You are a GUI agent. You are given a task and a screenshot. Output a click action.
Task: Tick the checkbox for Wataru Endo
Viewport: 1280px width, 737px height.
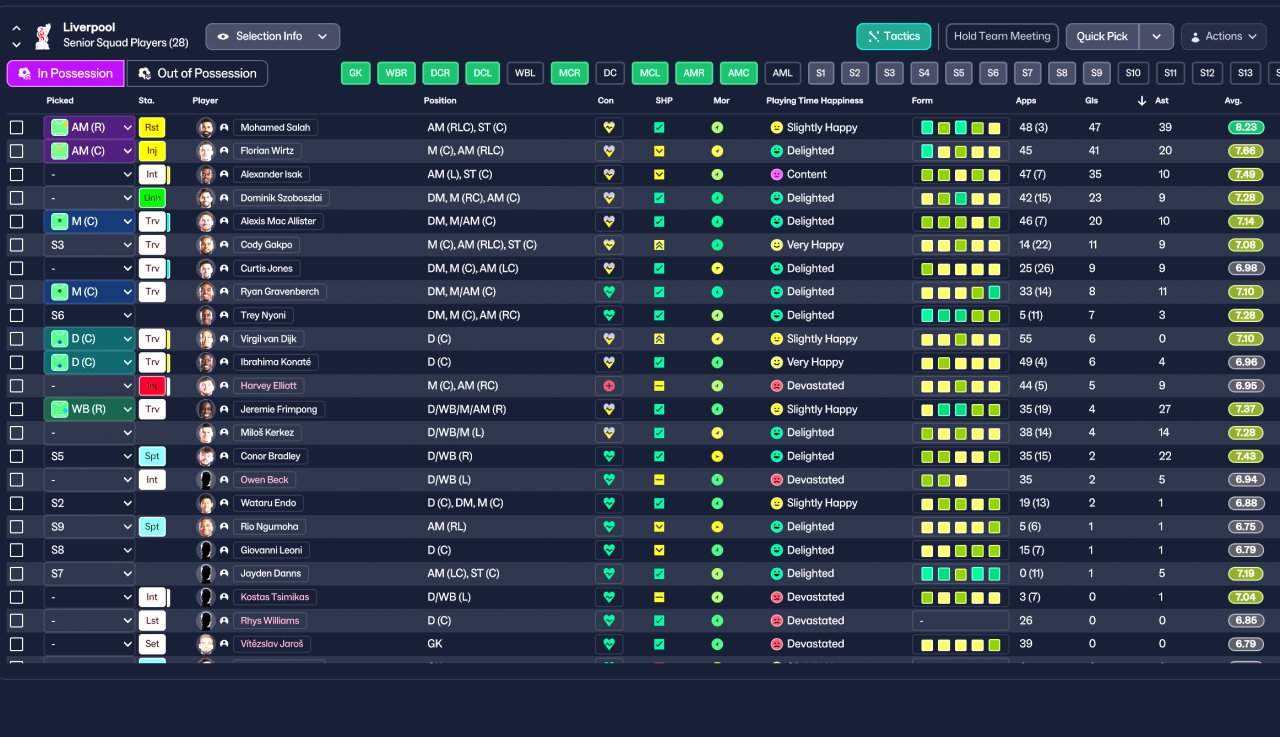(x=16, y=503)
